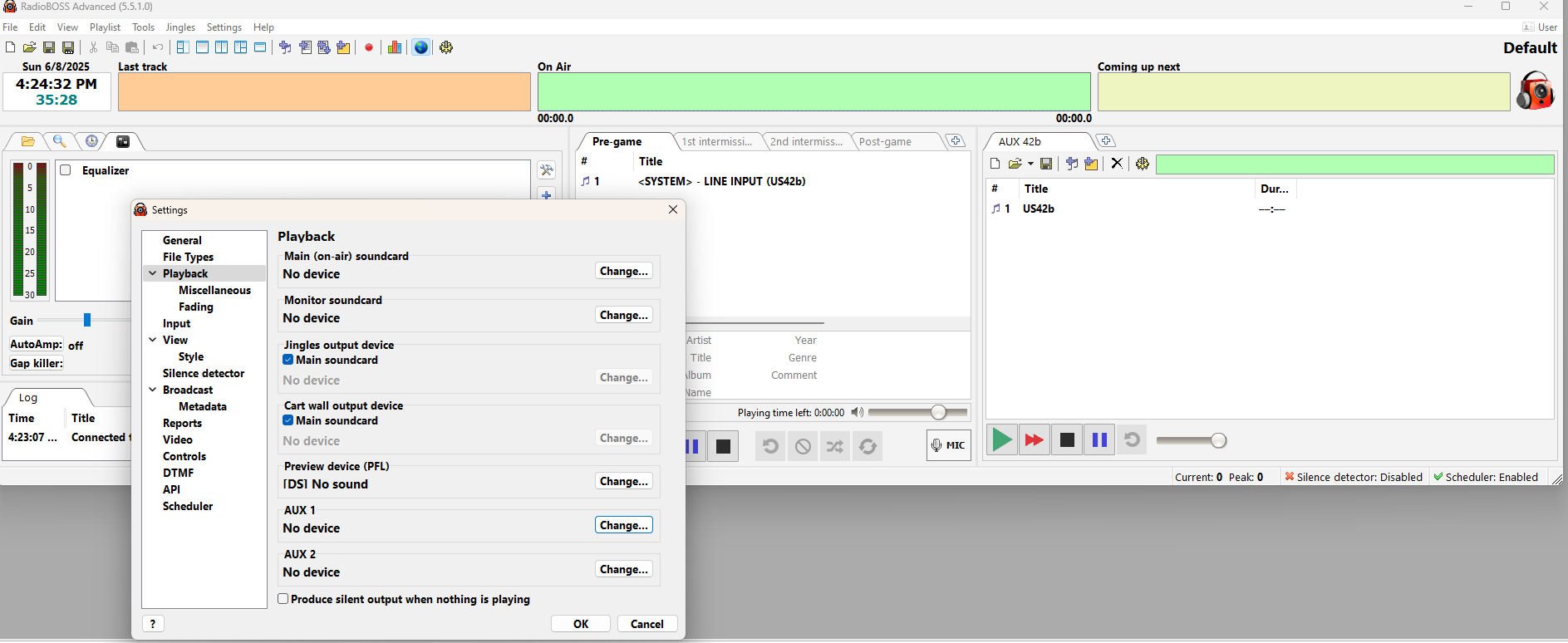The height and width of the screenshot is (643, 1568).
Task: Toggle repeat playlist circular arrows icon
Action: [x=868, y=446]
